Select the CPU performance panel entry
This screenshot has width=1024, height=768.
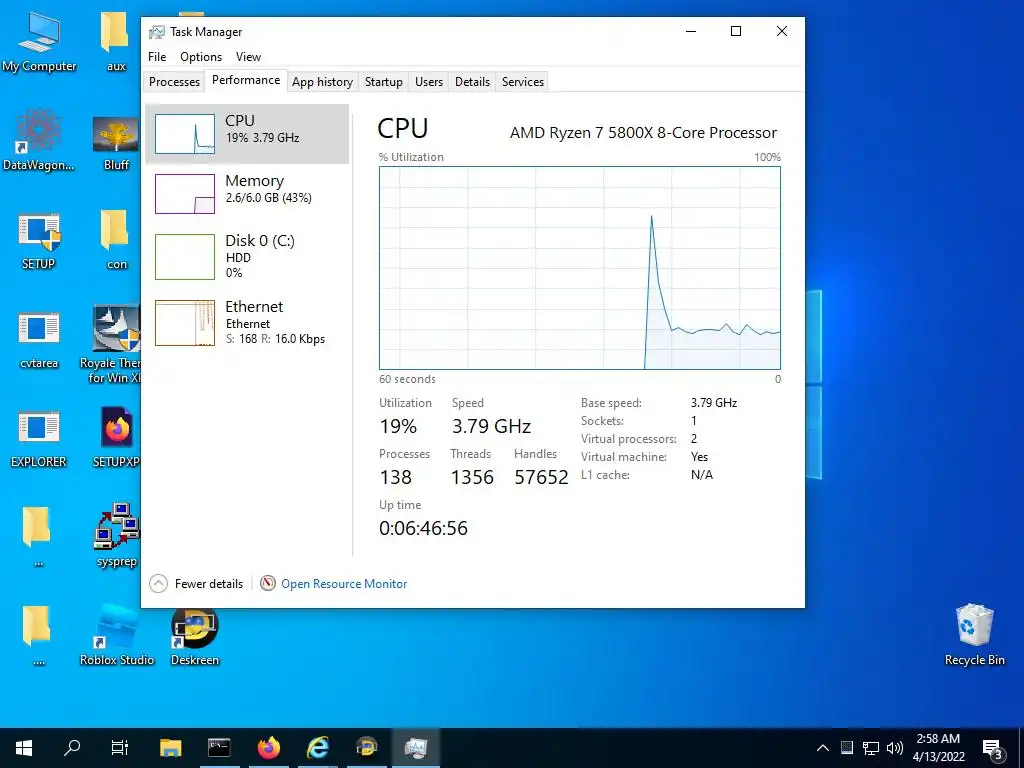247,133
